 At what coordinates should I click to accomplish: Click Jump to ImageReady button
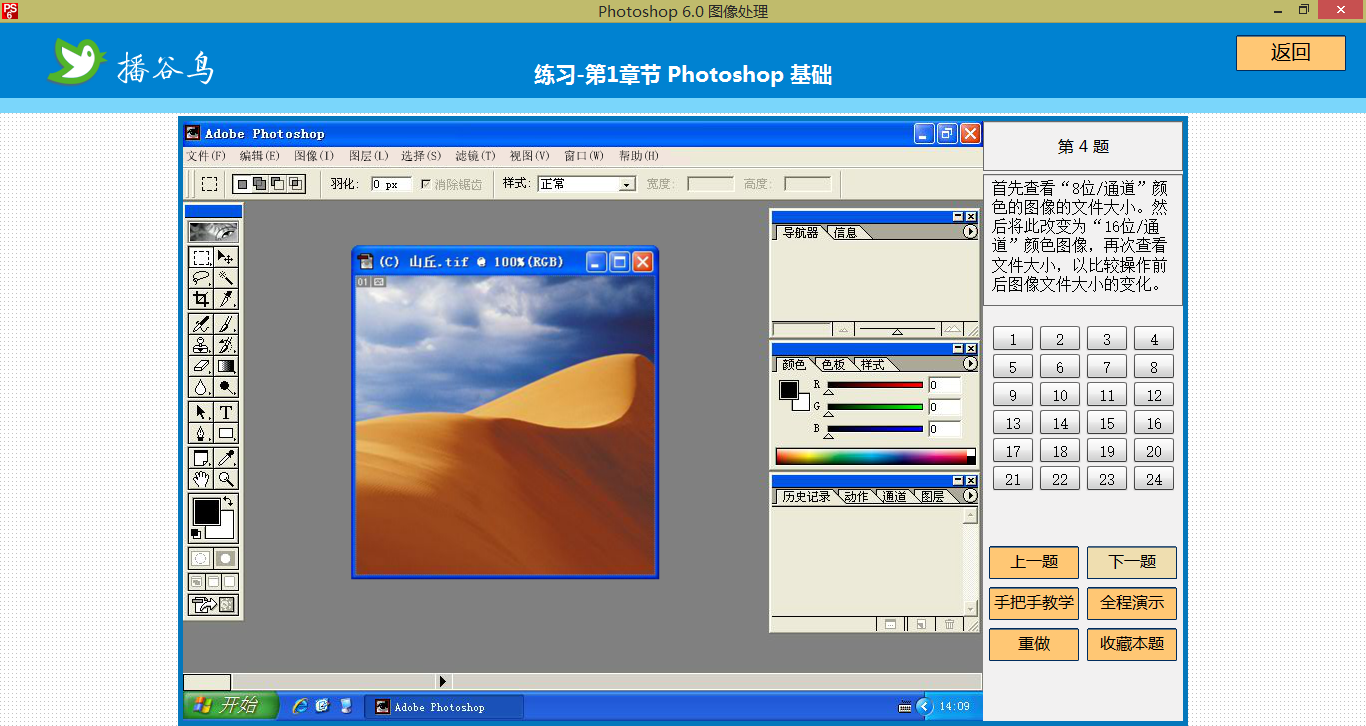point(213,605)
